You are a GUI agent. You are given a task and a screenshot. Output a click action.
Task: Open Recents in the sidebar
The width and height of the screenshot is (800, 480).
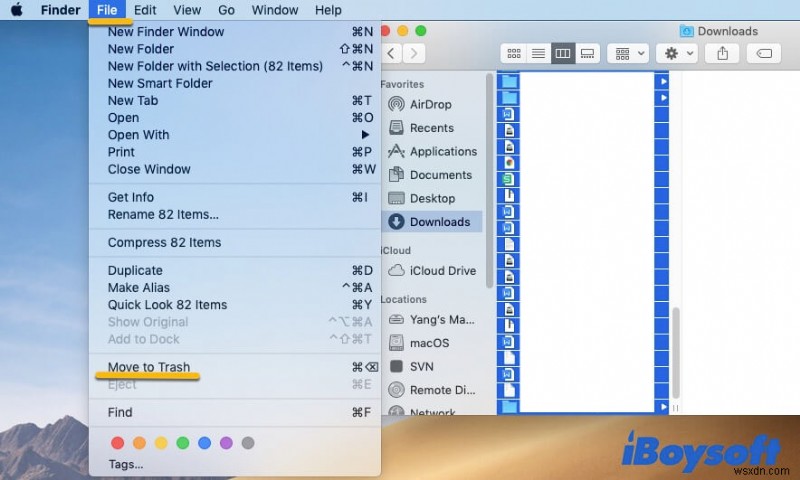(x=432, y=128)
